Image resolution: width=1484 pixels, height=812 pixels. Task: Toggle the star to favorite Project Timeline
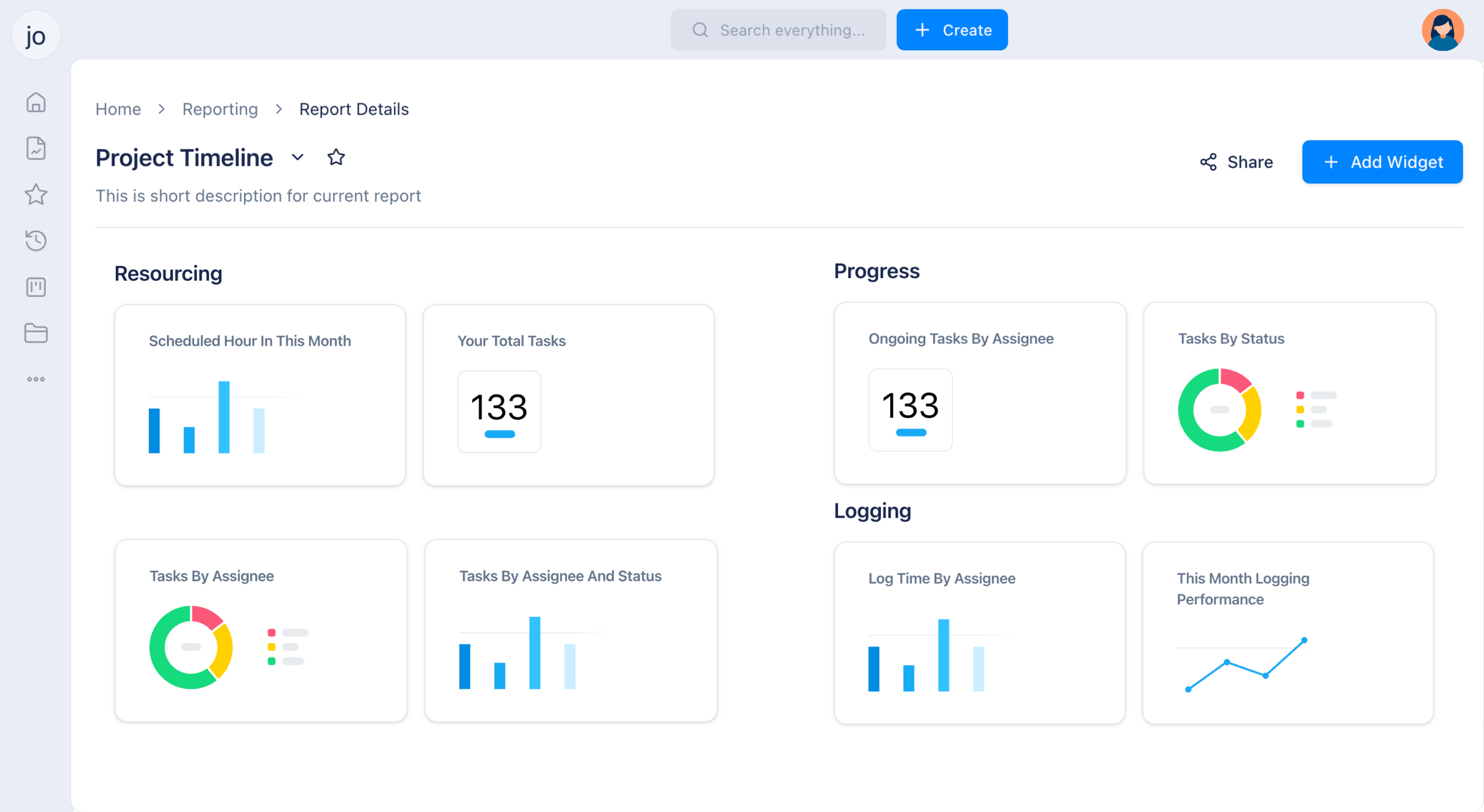pos(336,156)
